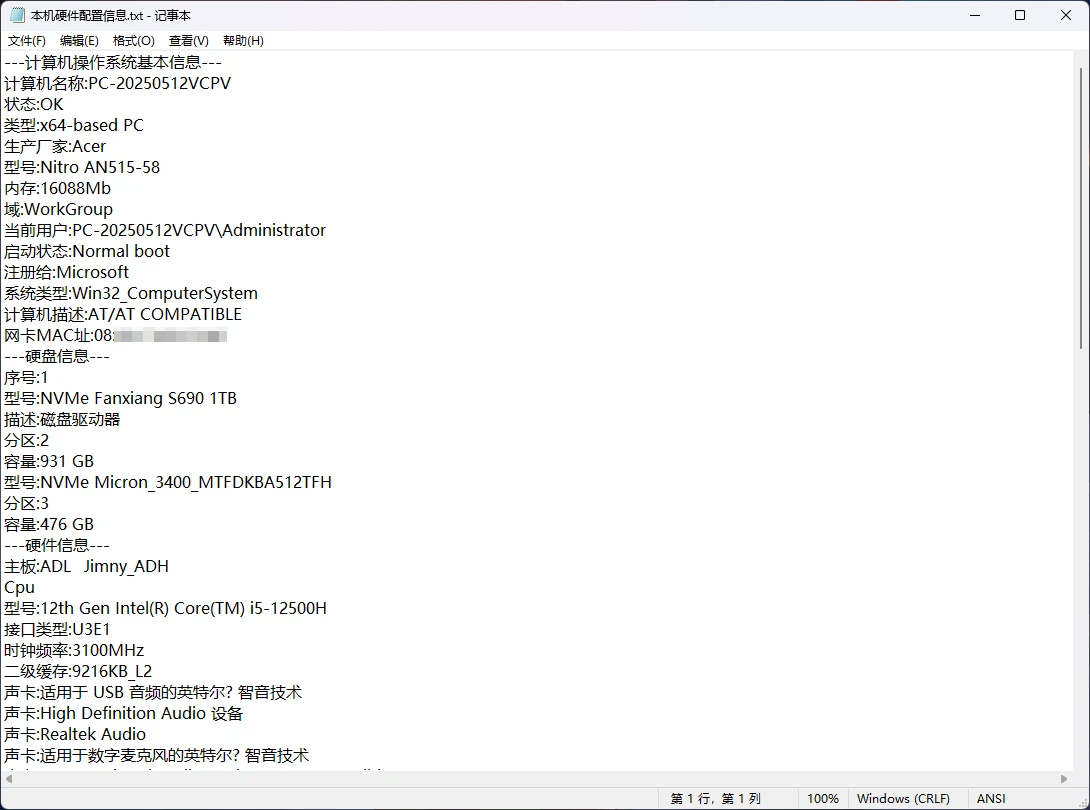
Task: Place cursor on the 计算机名称 line
Action: [117, 83]
